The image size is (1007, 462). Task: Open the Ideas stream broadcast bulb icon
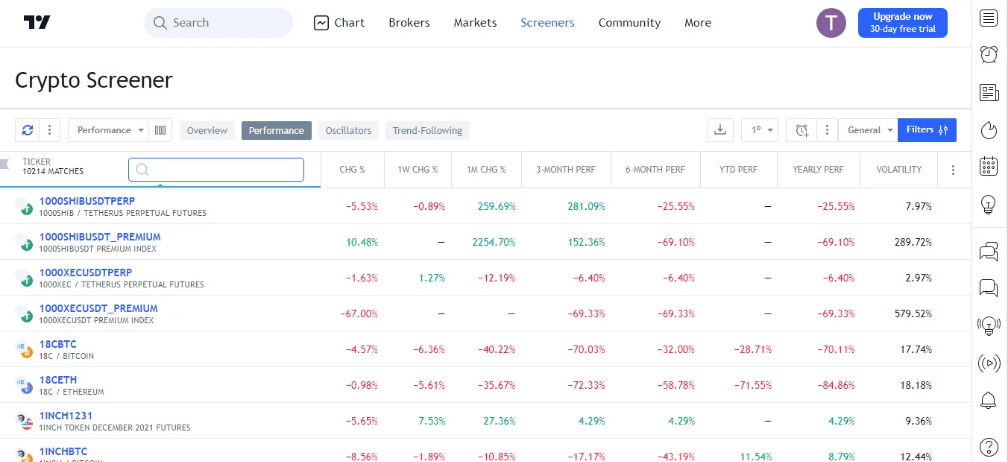(989, 325)
